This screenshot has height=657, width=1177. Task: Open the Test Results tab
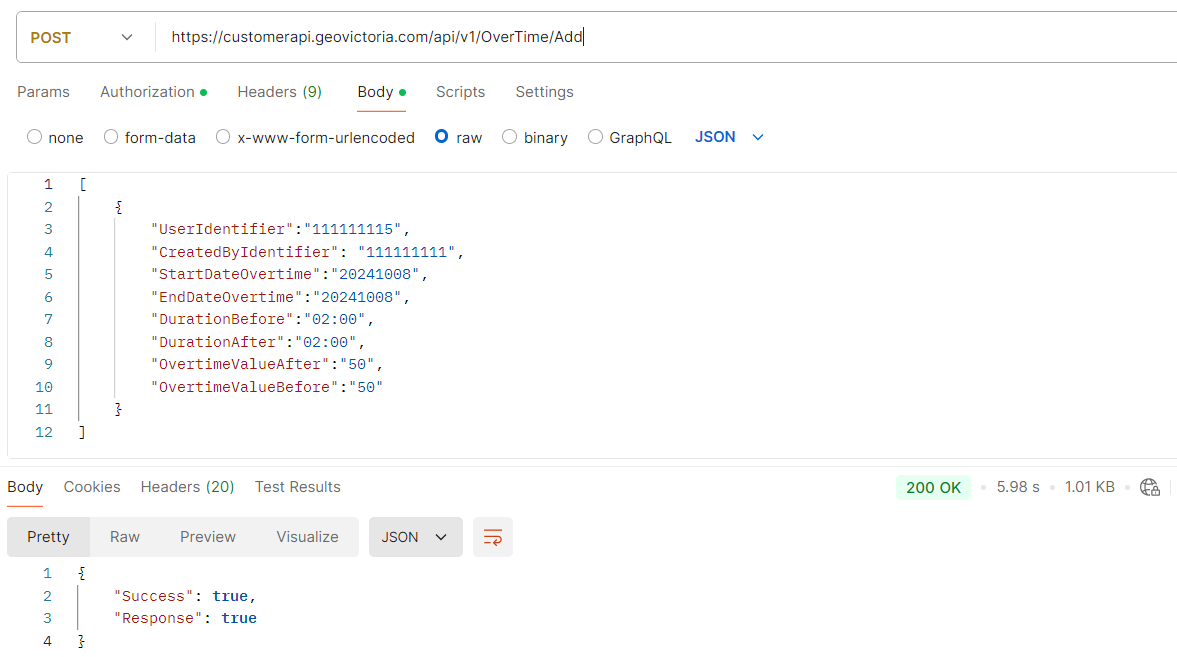tap(297, 487)
